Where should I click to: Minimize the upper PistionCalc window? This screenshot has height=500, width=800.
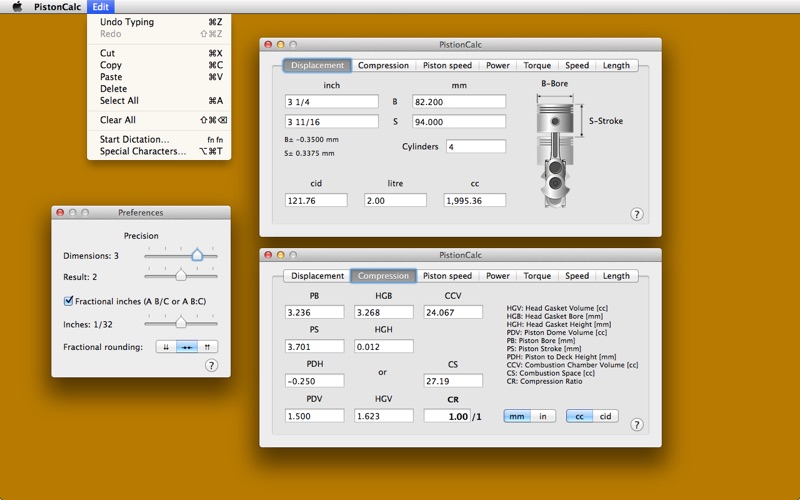(280, 44)
